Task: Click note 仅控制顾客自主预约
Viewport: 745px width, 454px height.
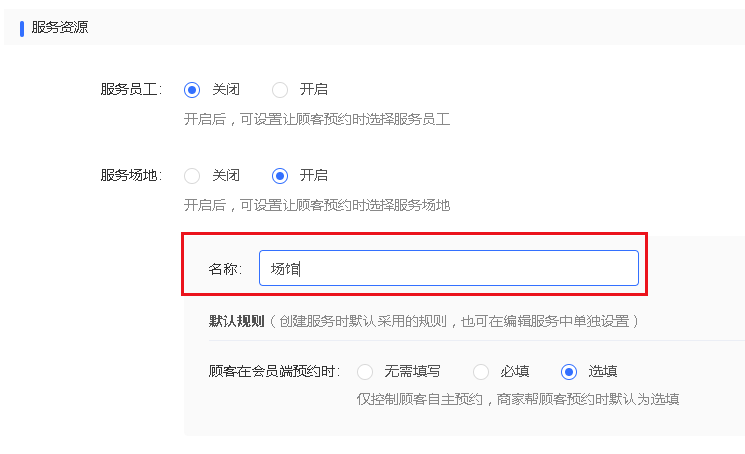Action: 518,399
